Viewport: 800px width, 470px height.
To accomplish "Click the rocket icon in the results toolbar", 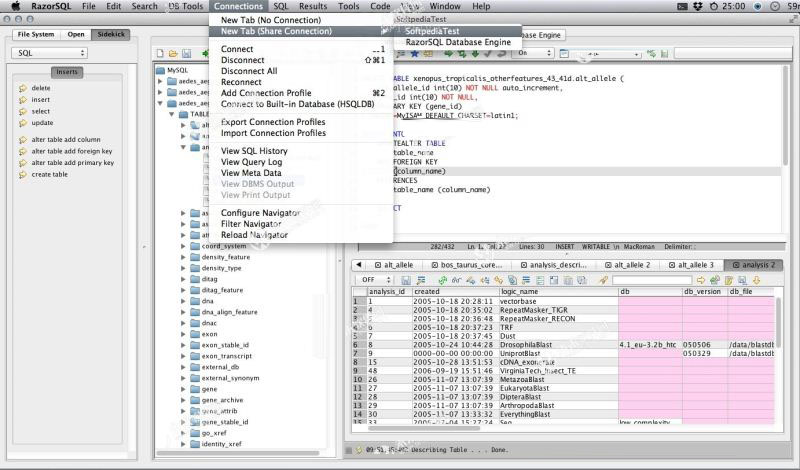I will [x=604, y=280].
